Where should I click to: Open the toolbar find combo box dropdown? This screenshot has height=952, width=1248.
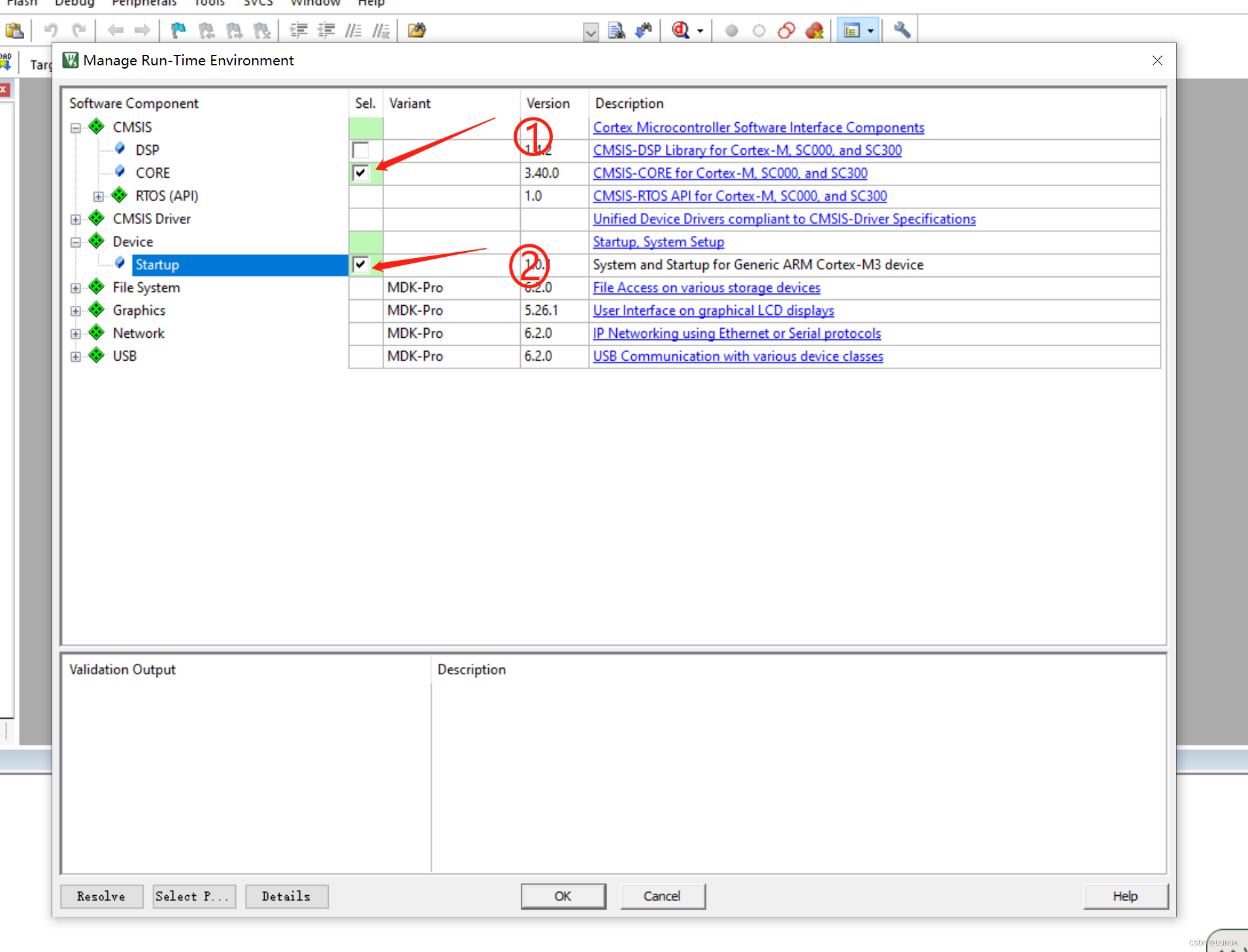(591, 31)
